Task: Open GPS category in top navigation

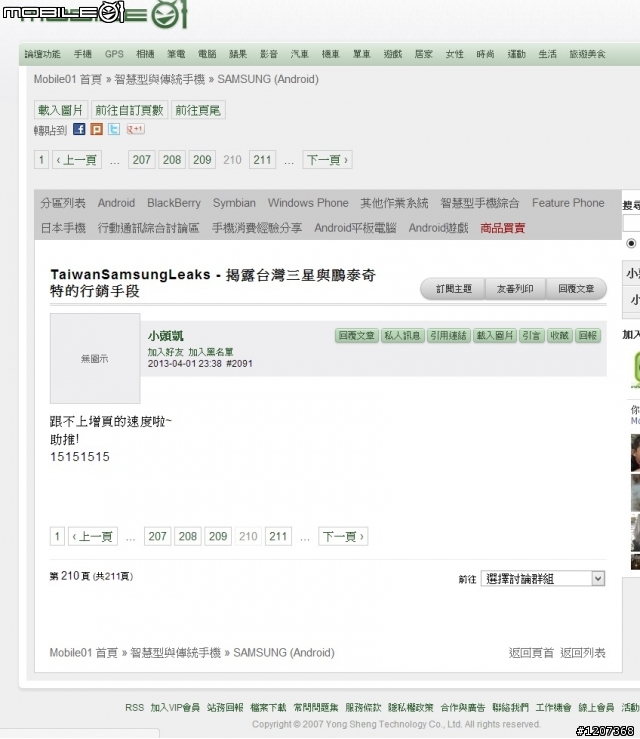Action: (x=114, y=54)
